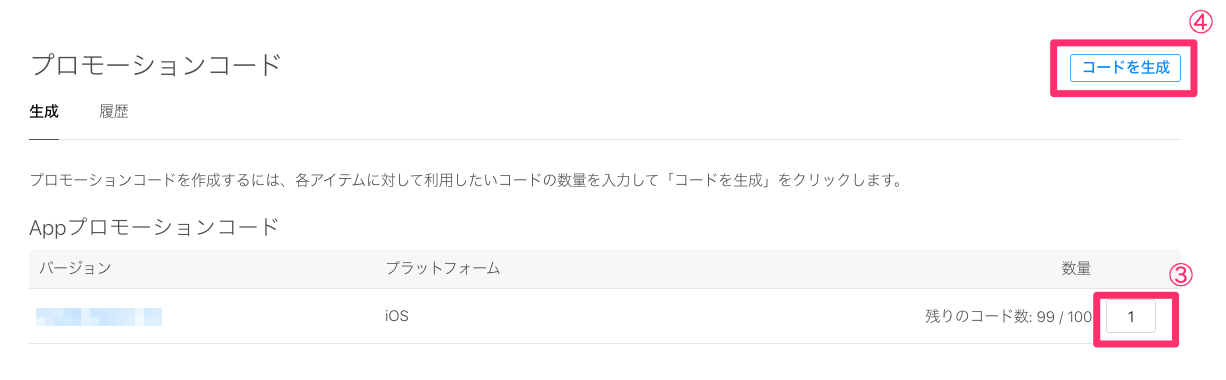Click the プロモーションコード page heading

[156, 65]
